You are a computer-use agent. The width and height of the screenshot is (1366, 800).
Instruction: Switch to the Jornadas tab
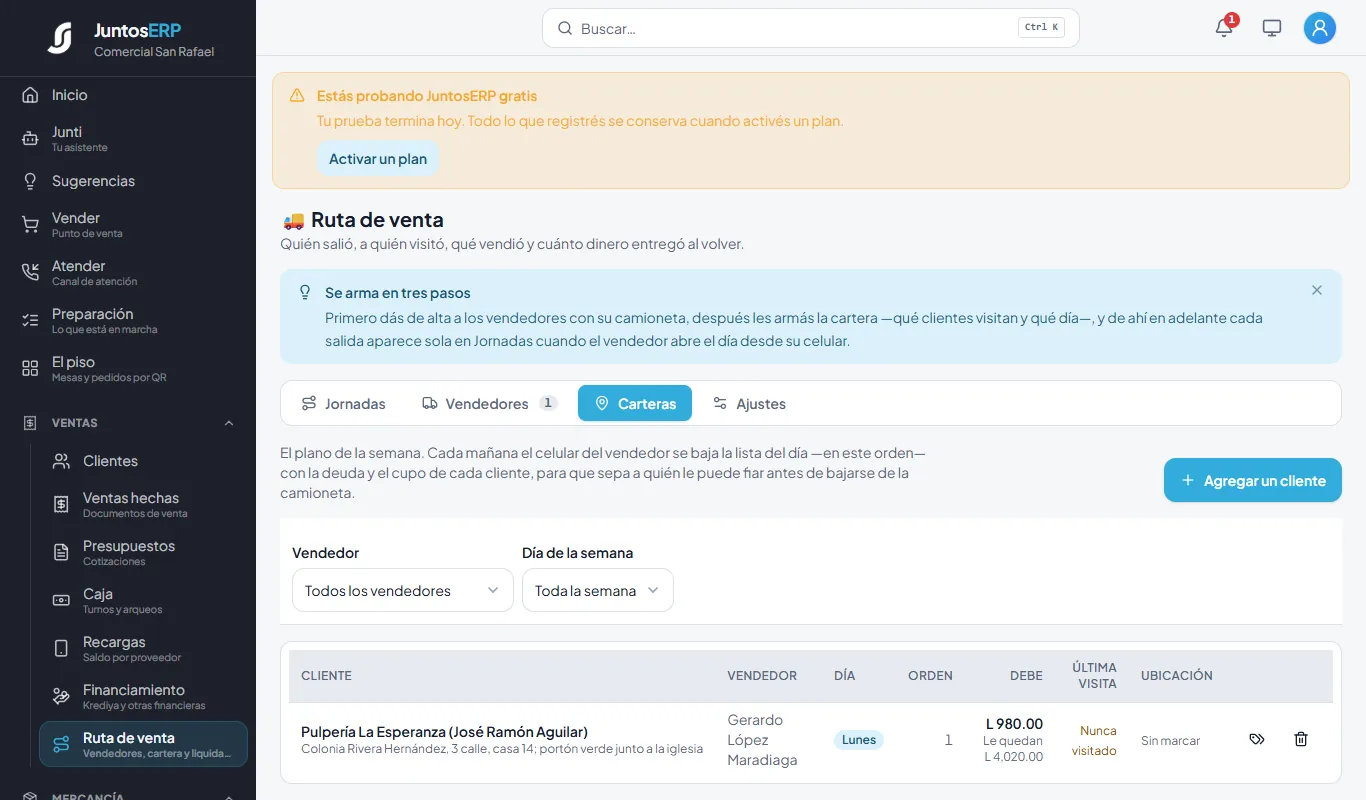344,403
